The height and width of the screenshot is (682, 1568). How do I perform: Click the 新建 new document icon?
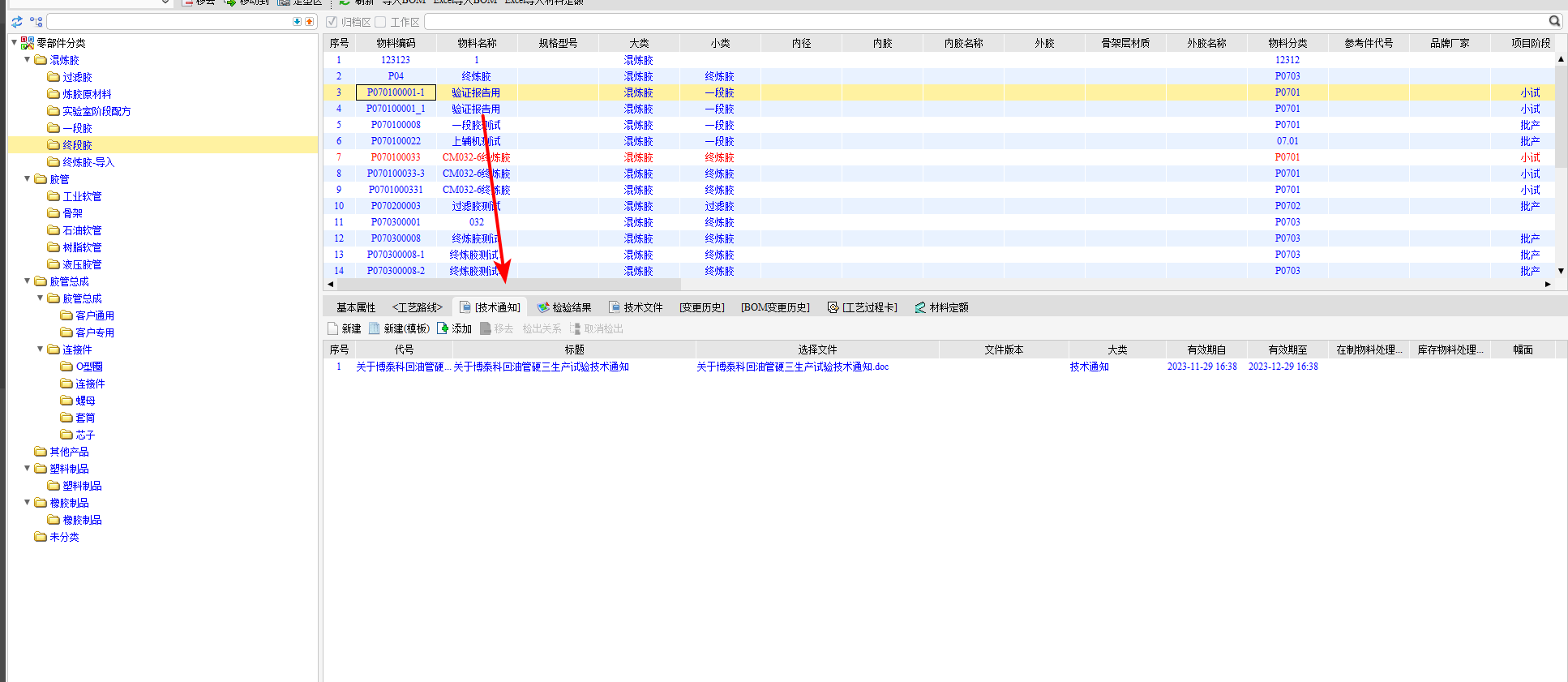tap(333, 328)
